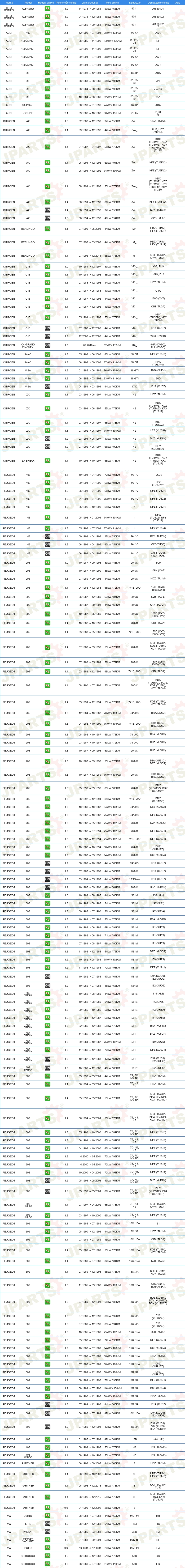The height and width of the screenshot is (1568, 185).
Task: Click PB icon in Audi 80 DZ engine row
Action: 48,97
